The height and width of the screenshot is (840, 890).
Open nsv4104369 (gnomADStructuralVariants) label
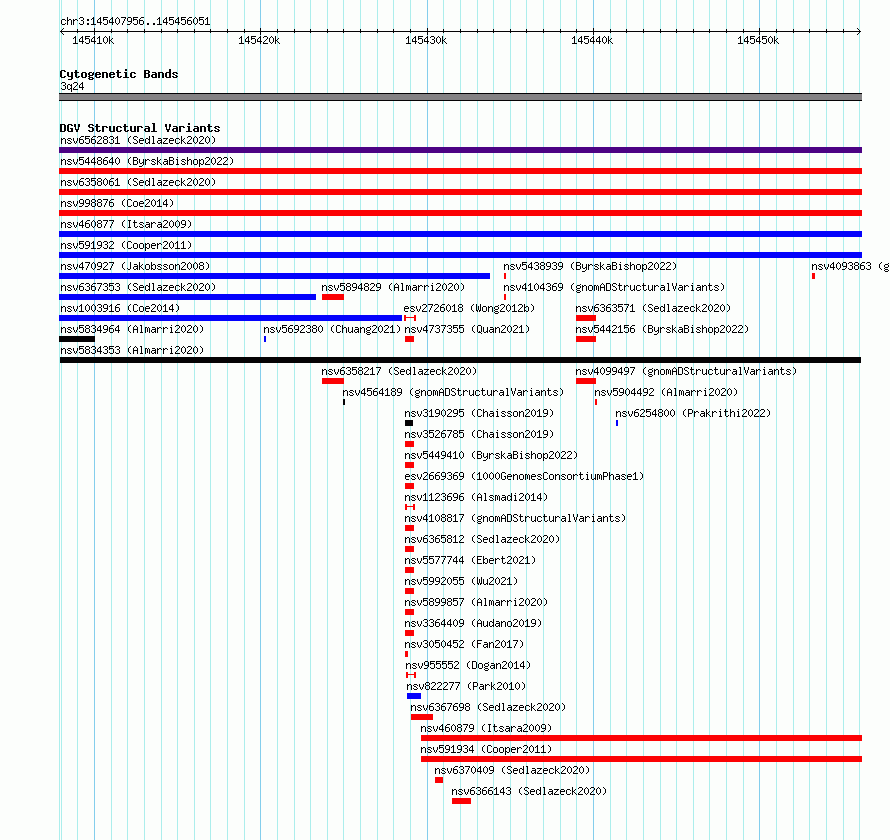click(x=614, y=287)
